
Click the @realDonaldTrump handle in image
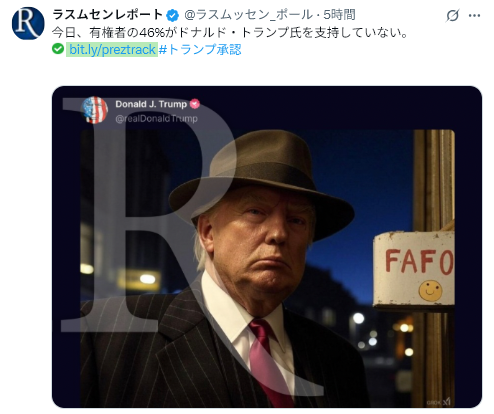coord(156,119)
